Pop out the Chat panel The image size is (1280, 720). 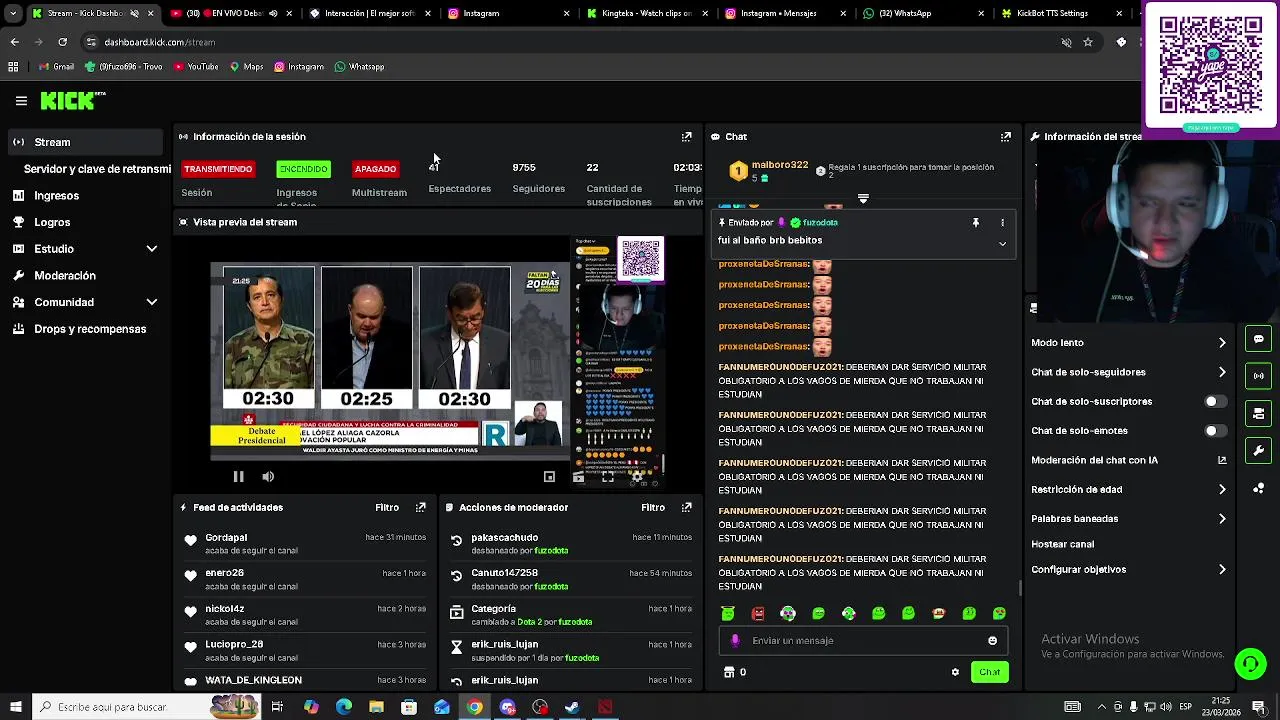coord(1006,137)
